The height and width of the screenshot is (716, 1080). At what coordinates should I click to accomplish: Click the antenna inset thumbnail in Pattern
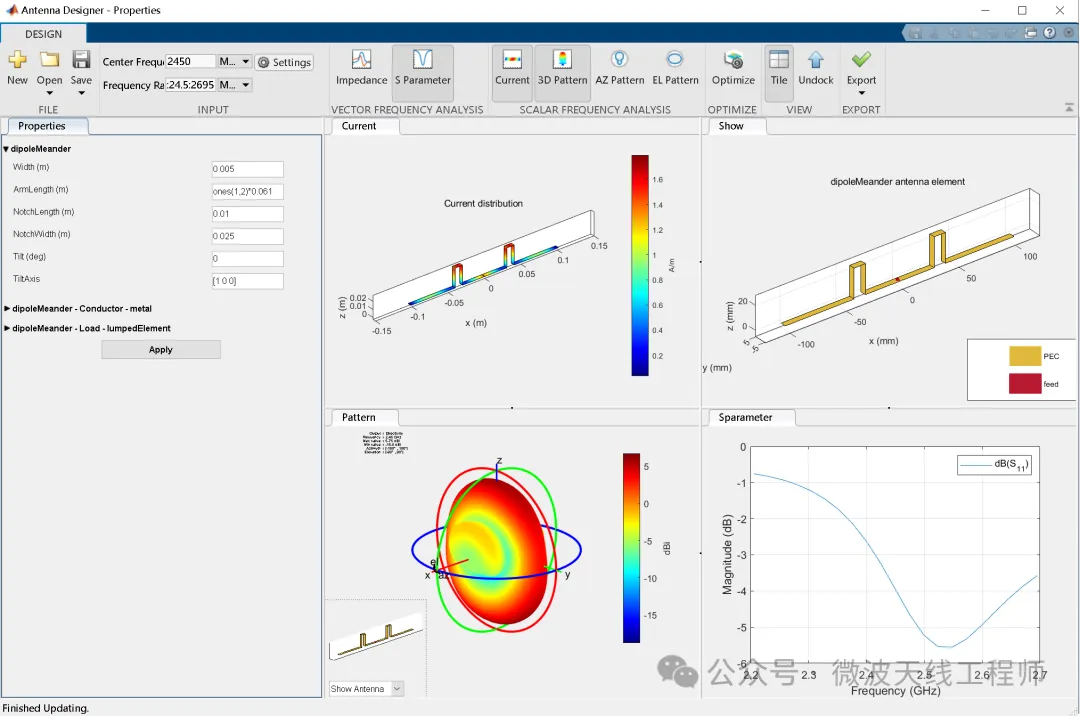(x=376, y=639)
